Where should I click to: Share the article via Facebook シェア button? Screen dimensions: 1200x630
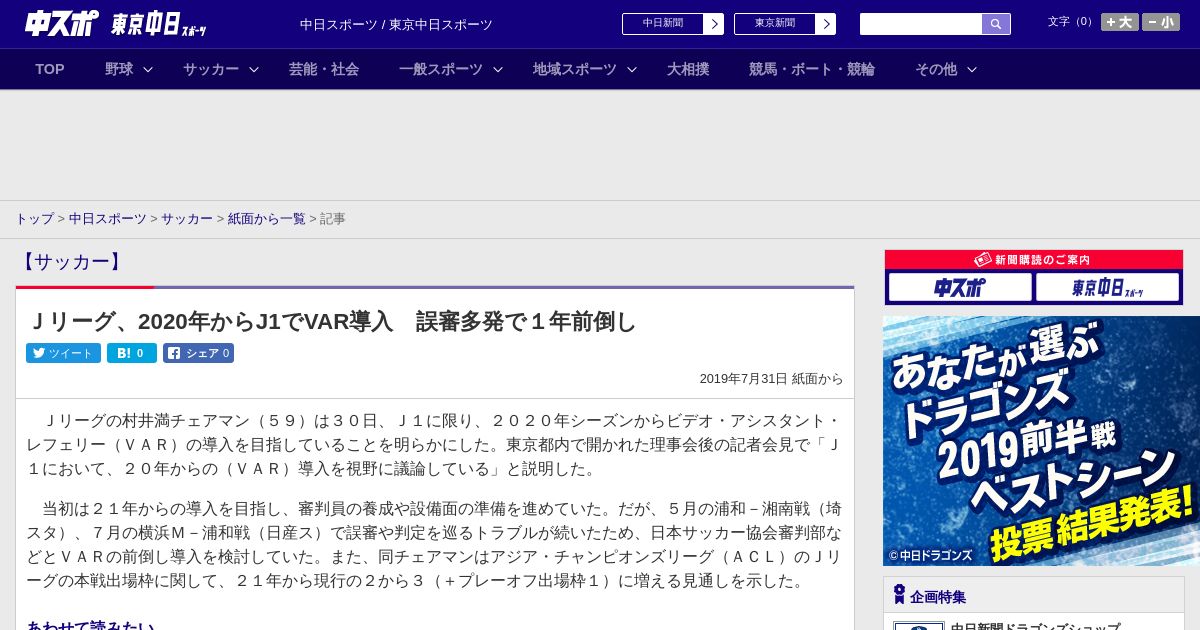point(199,353)
